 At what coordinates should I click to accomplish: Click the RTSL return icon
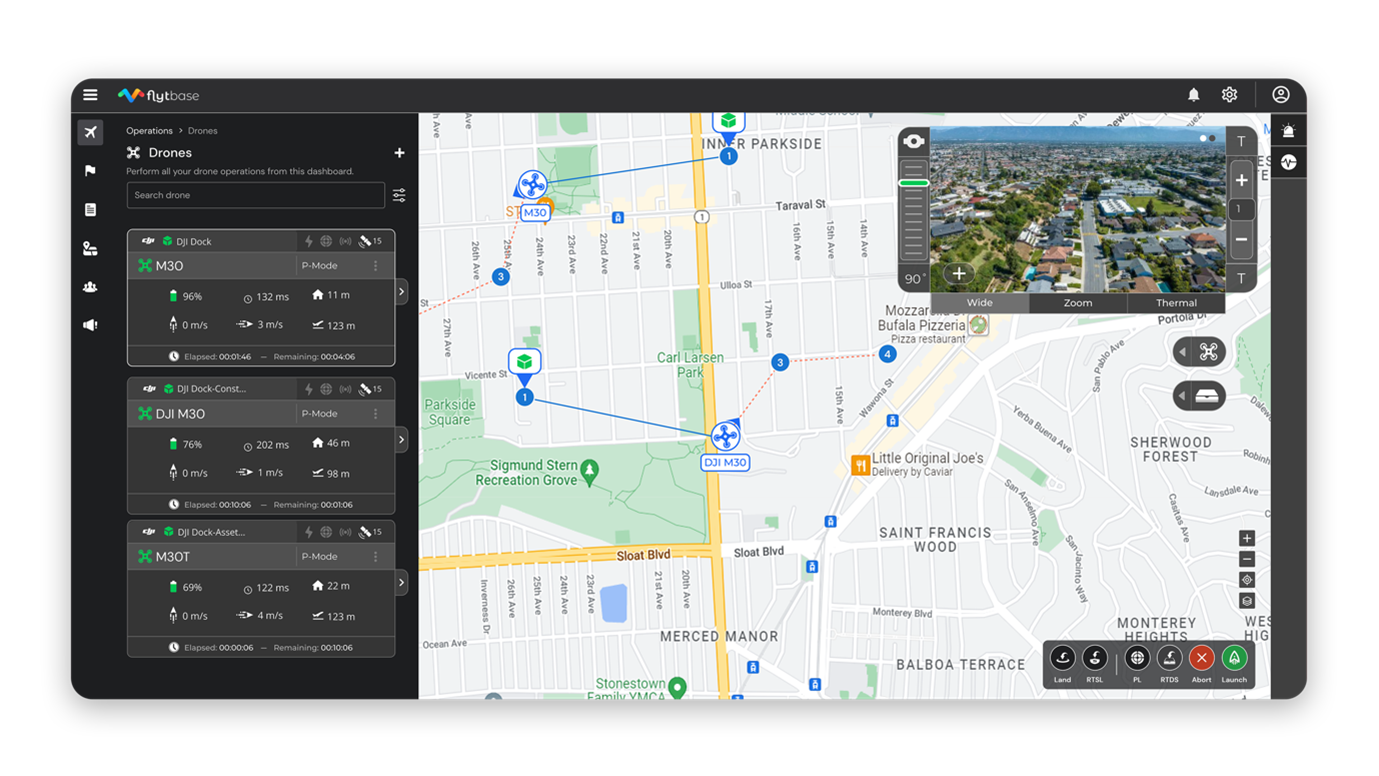tap(1095, 658)
